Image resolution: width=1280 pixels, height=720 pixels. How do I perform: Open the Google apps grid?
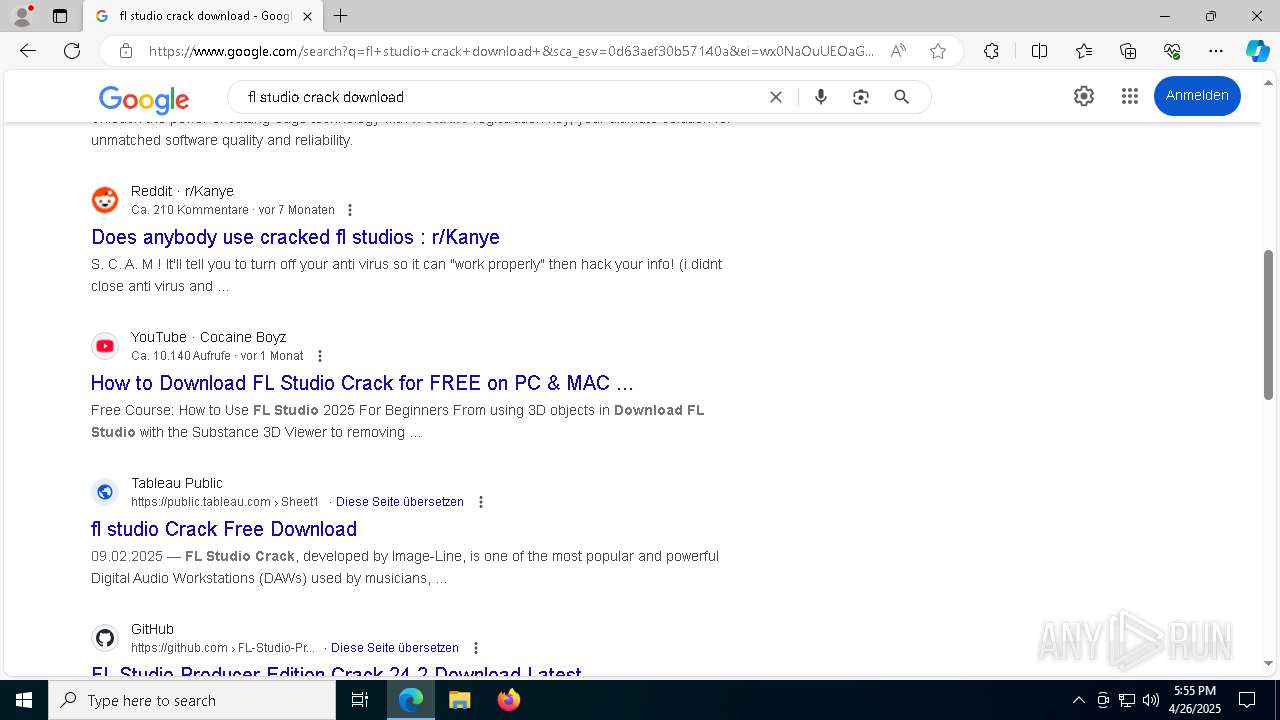click(1130, 96)
